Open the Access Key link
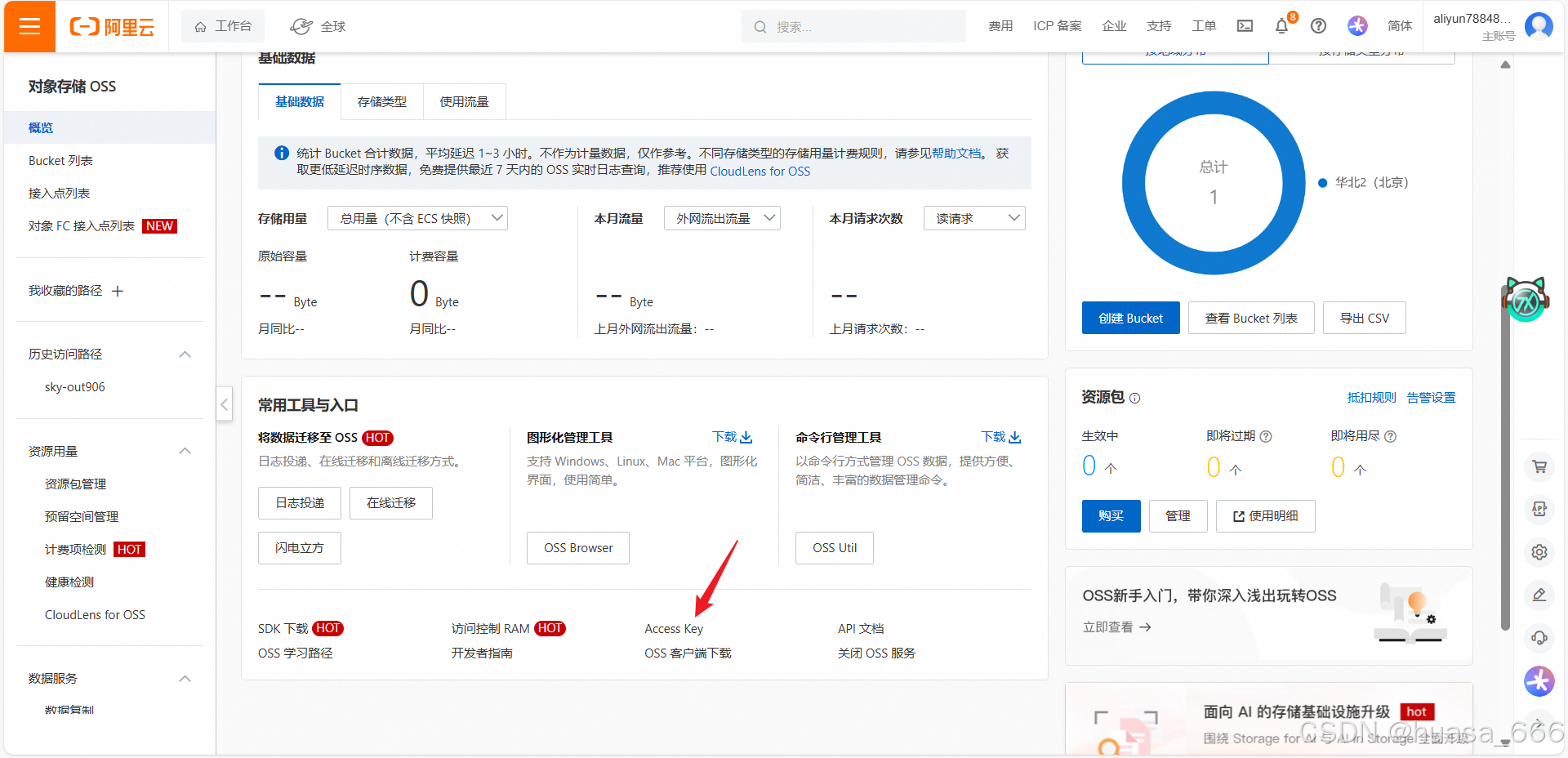 [x=674, y=628]
